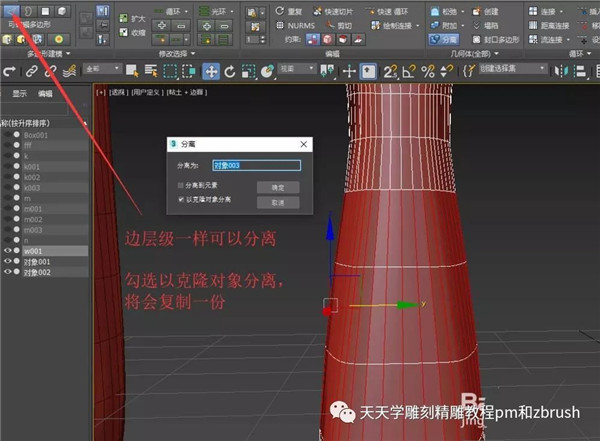Viewport: 600px width, 441px height.
Task: Click the 塌陷 Collapse button
Action: coord(486,25)
